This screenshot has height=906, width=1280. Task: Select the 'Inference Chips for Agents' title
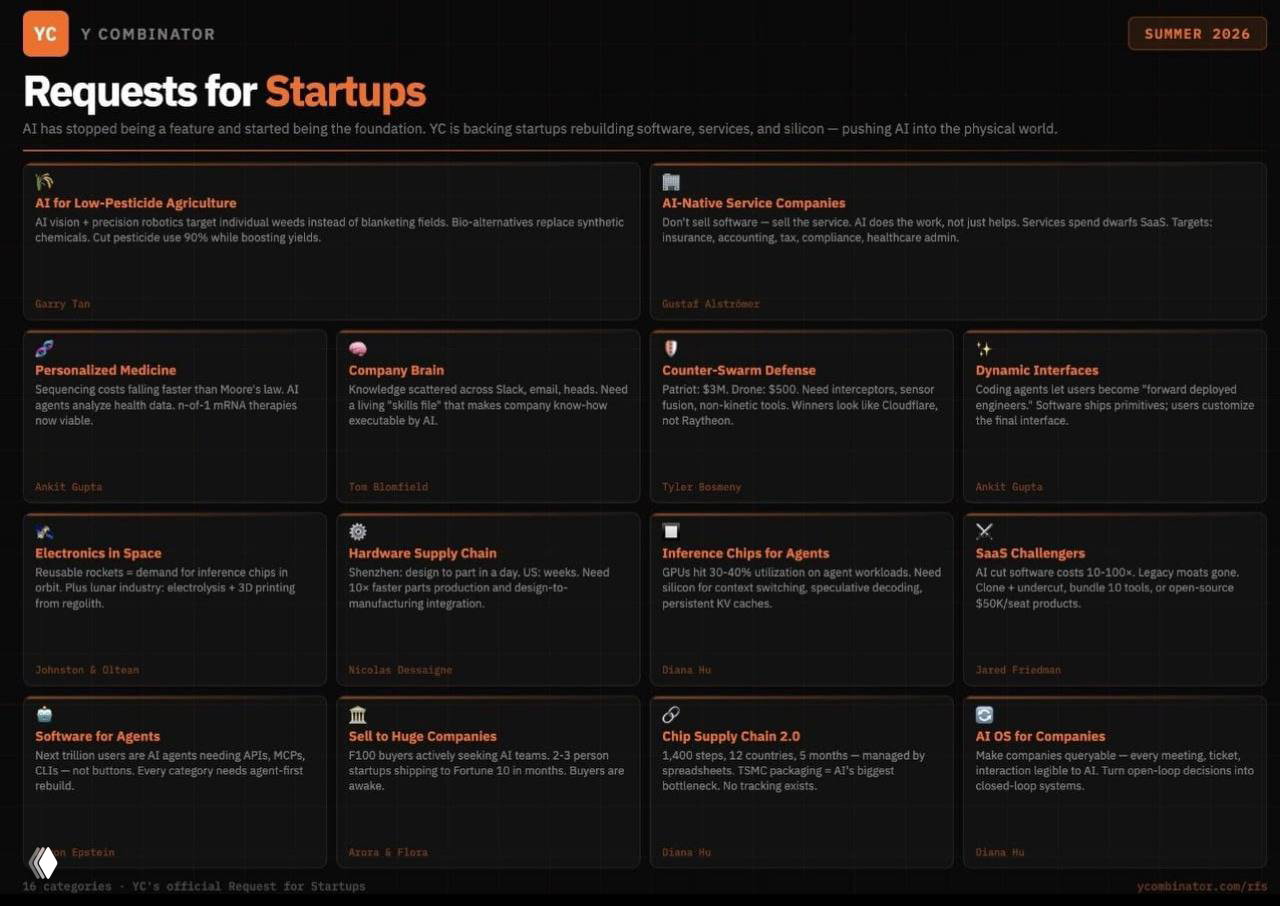point(746,553)
